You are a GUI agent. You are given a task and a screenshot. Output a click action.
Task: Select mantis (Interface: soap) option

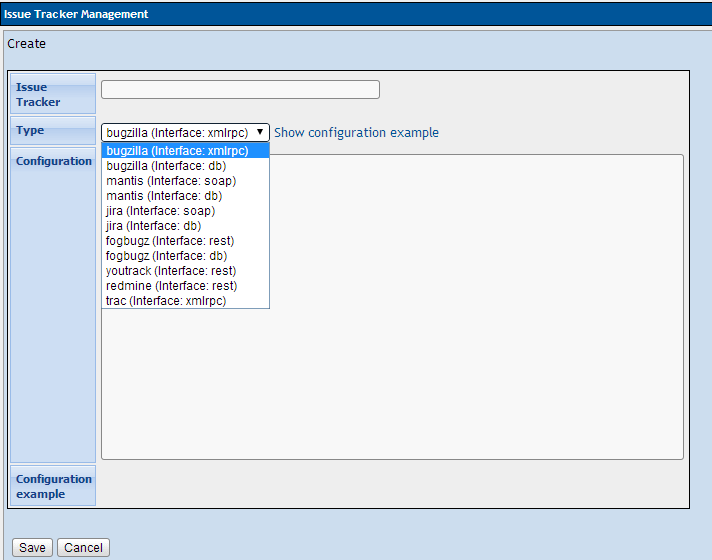(x=185, y=181)
